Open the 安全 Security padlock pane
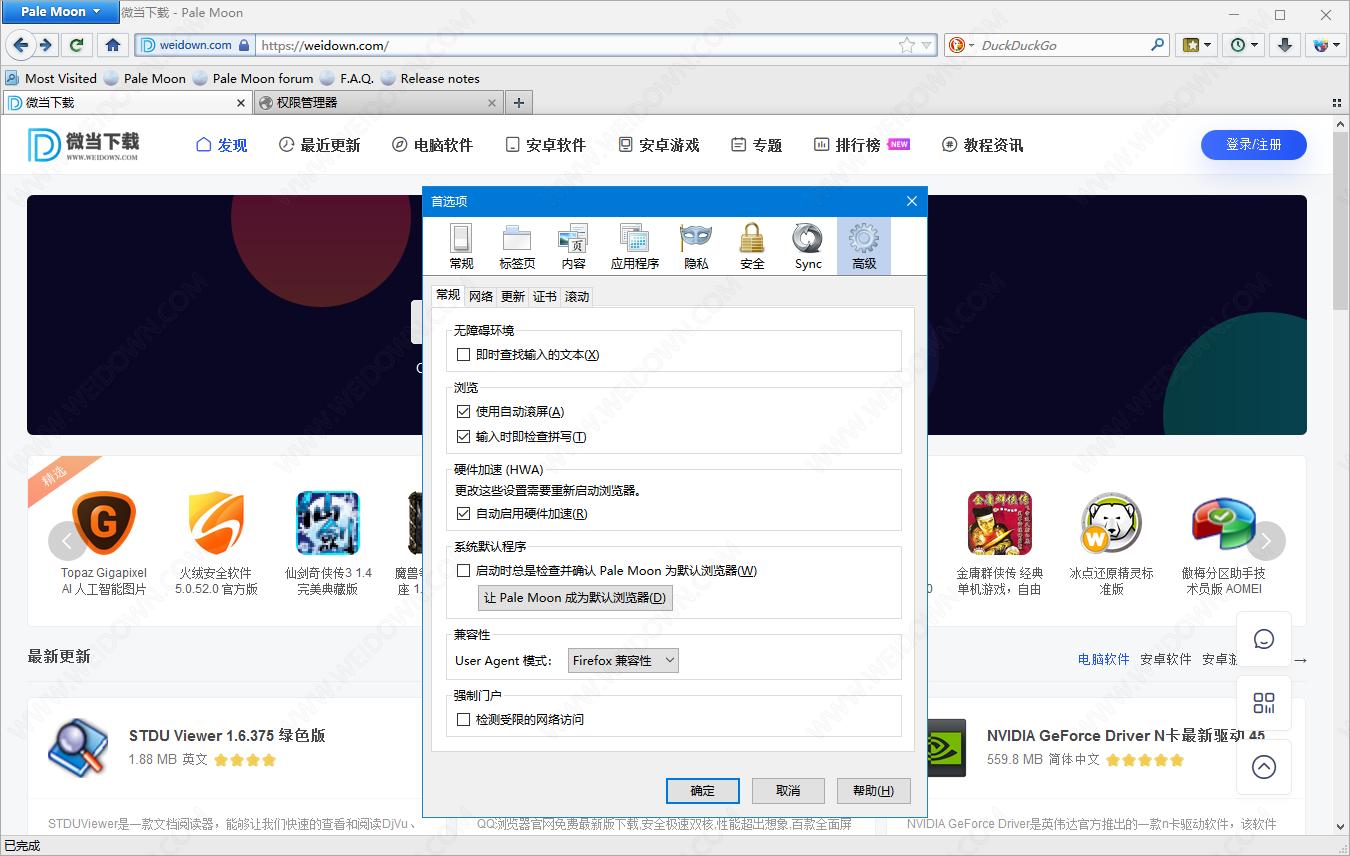Viewport: 1350px width, 856px height. pyautogui.click(x=752, y=246)
